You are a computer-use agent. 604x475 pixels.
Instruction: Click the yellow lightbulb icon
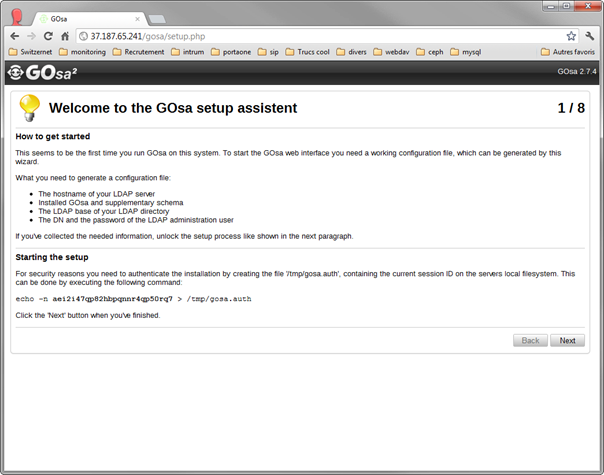point(30,108)
